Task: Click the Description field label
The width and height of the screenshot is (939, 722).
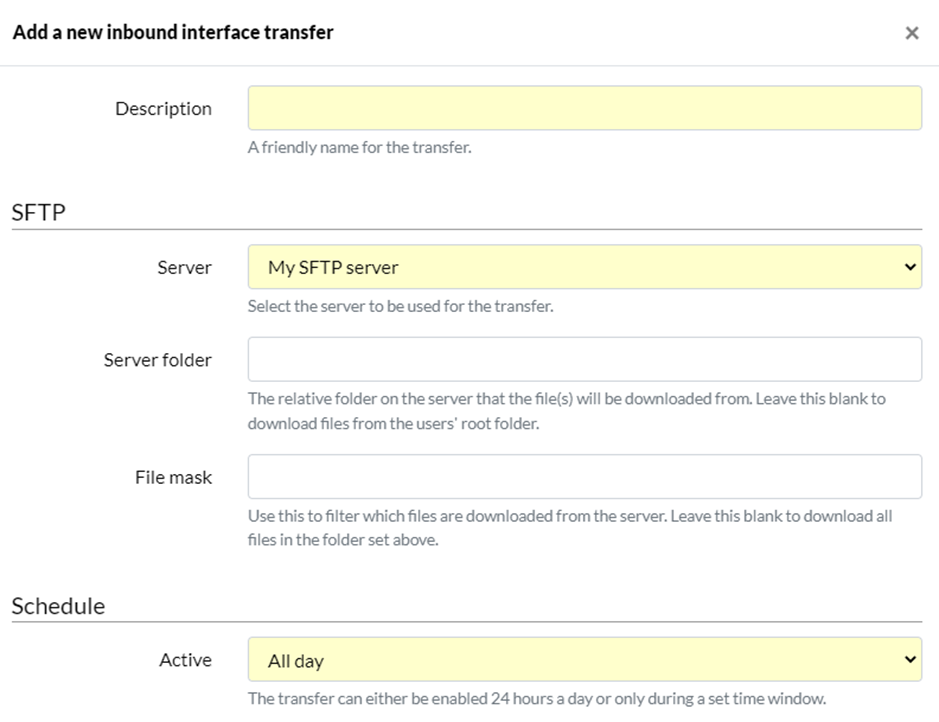Action: click(163, 108)
